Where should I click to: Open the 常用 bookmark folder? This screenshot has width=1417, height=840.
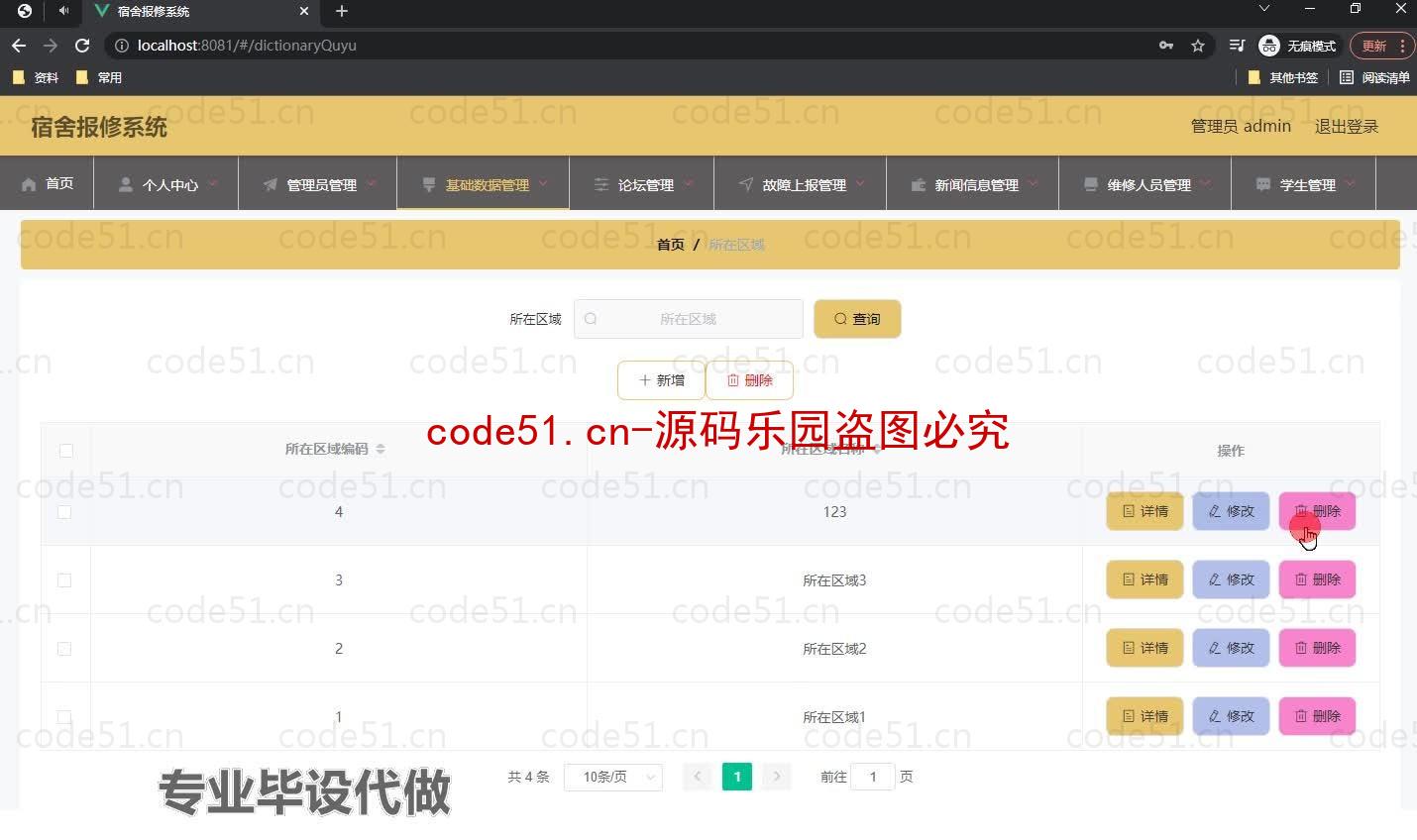tap(99, 77)
